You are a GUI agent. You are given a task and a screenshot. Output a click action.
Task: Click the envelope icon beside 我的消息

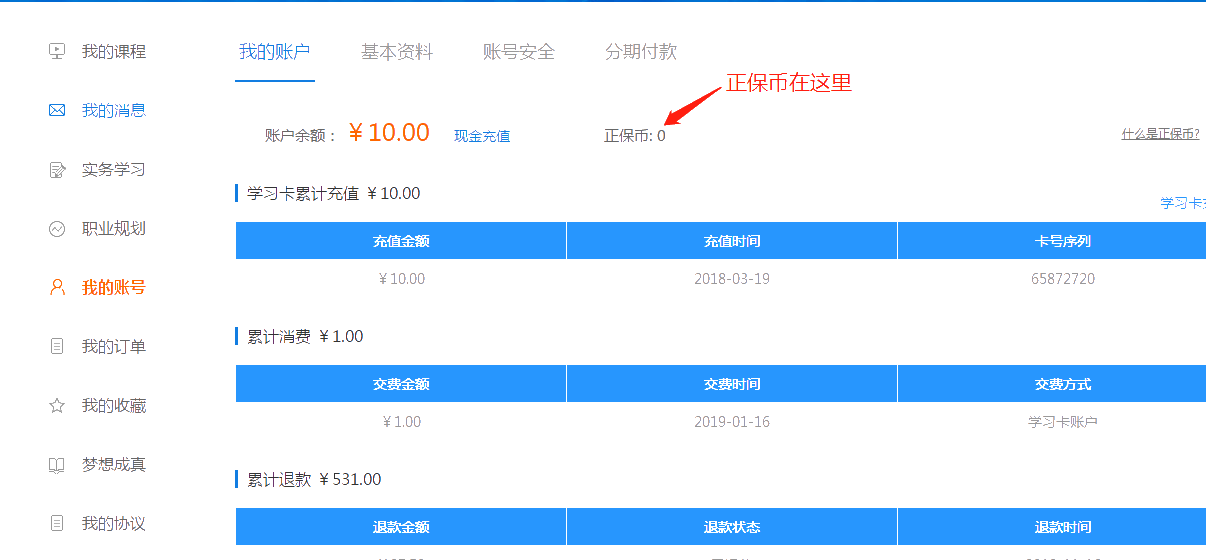click(57, 110)
